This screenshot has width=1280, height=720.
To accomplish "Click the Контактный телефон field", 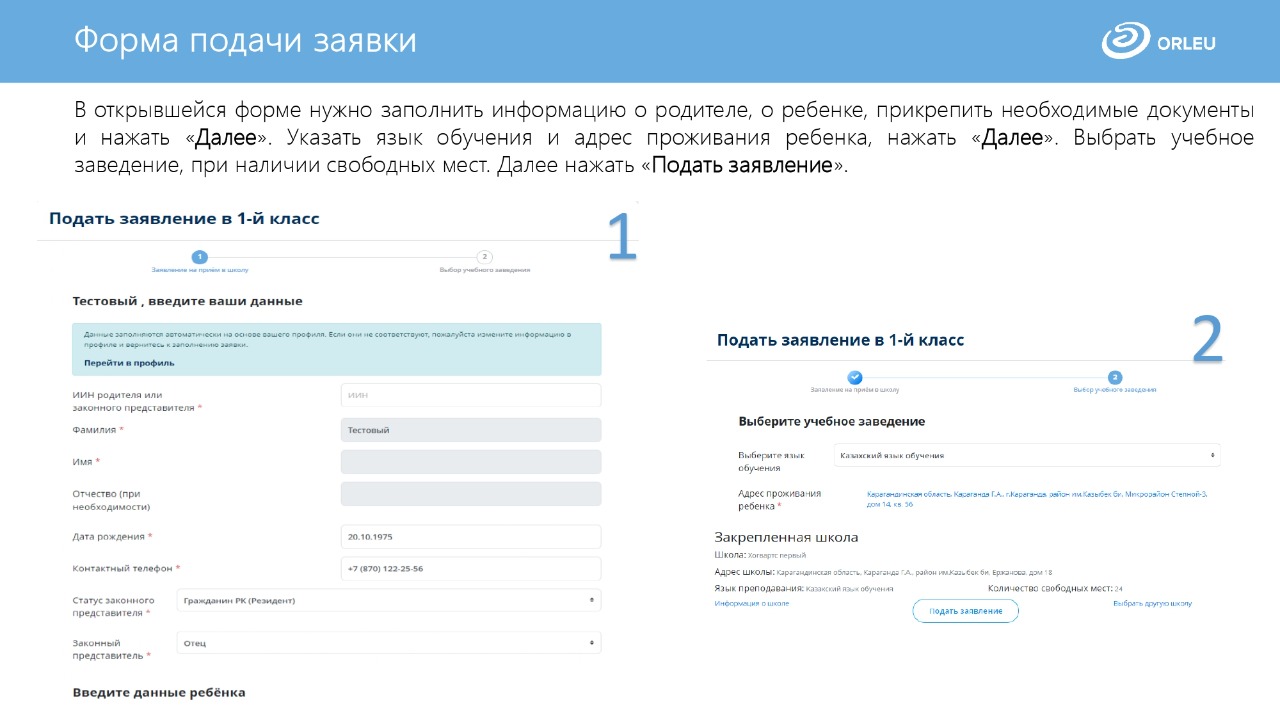I will point(470,569).
